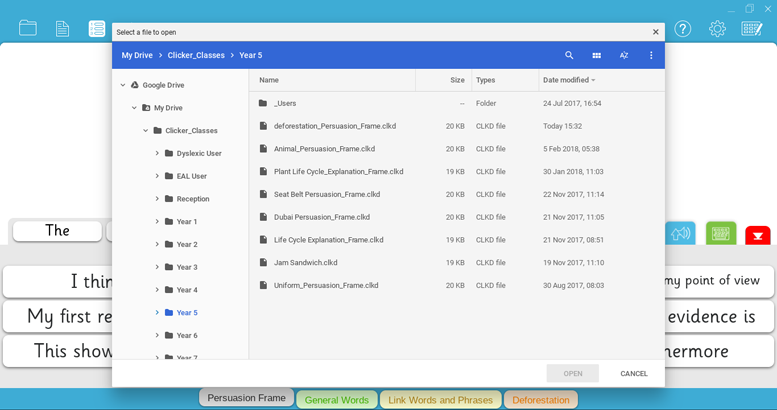The height and width of the screenshot is (410, 777).
Task: Switch to grid view in file dialog
Action: point(596,56)
